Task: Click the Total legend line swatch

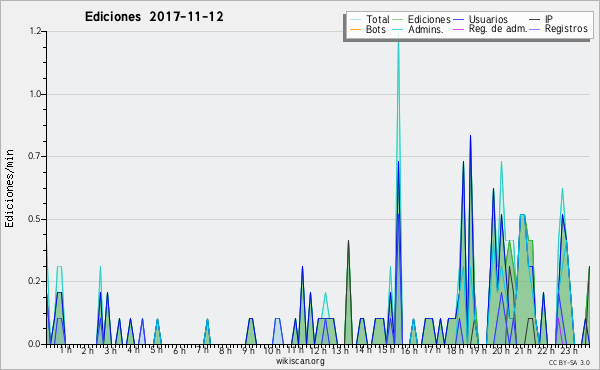Action: click(355, 20)
